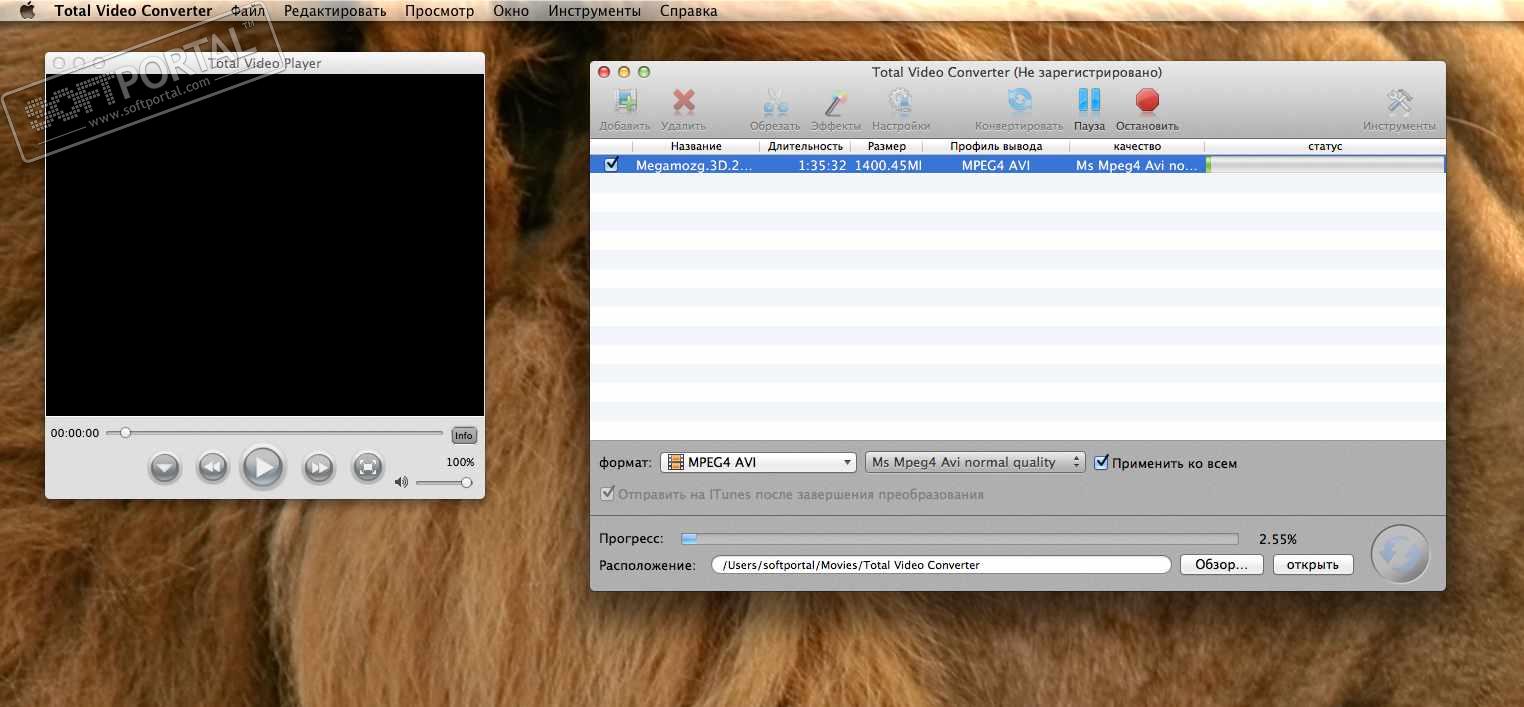Open the Файл menu
Viewport: 1524px width, 707px height.
[x=247, y=11]
